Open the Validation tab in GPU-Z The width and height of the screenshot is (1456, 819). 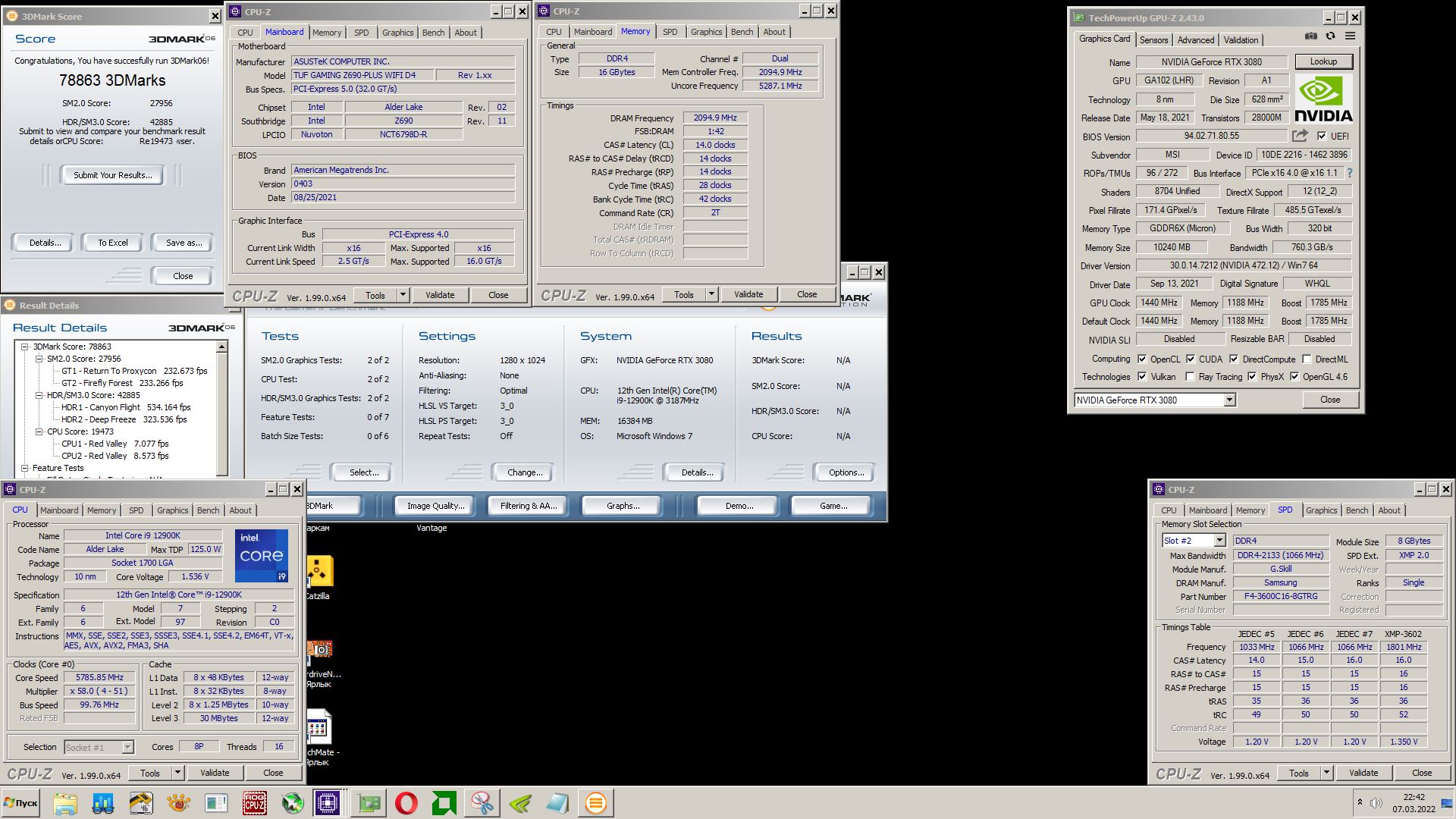click(x=1241, y=40)
